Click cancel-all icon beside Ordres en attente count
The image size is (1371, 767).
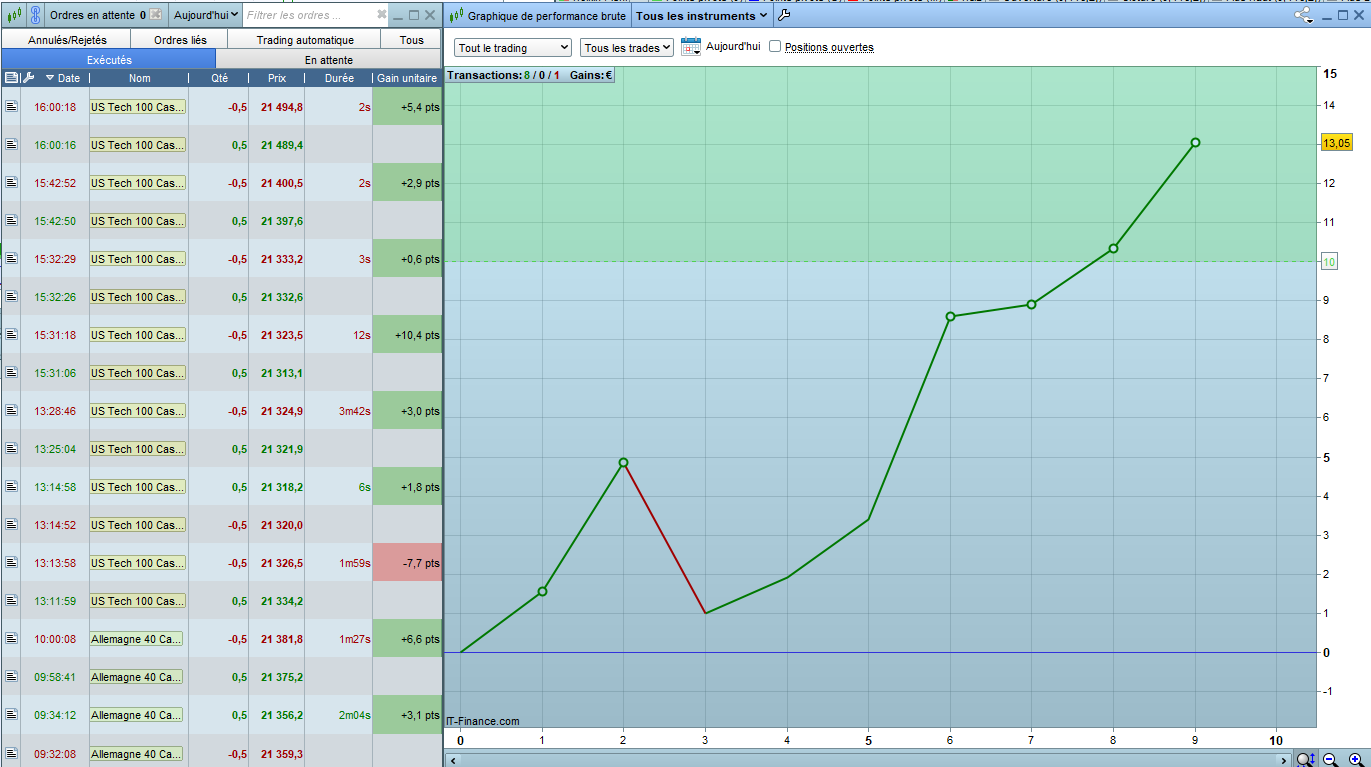tap(156, 15)
